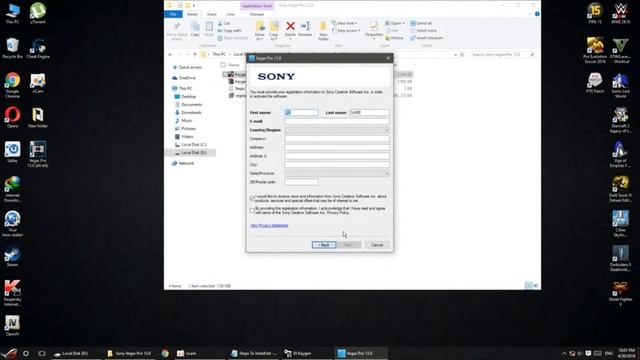
Task: Click the Search Sony Vegas Pro box
Action: tap(502, 55)
